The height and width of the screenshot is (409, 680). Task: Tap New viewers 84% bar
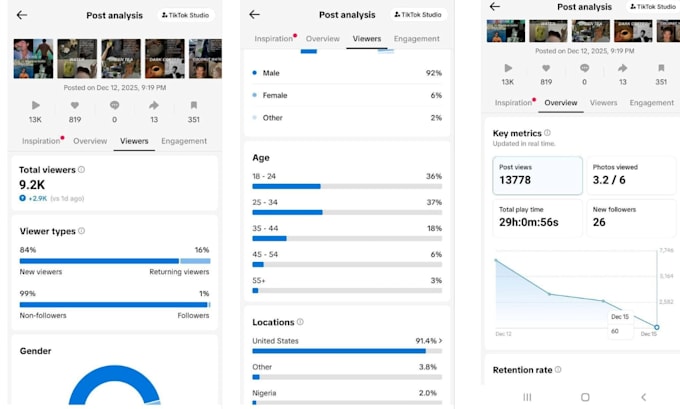pyautogui.click(x=99, y=261)
